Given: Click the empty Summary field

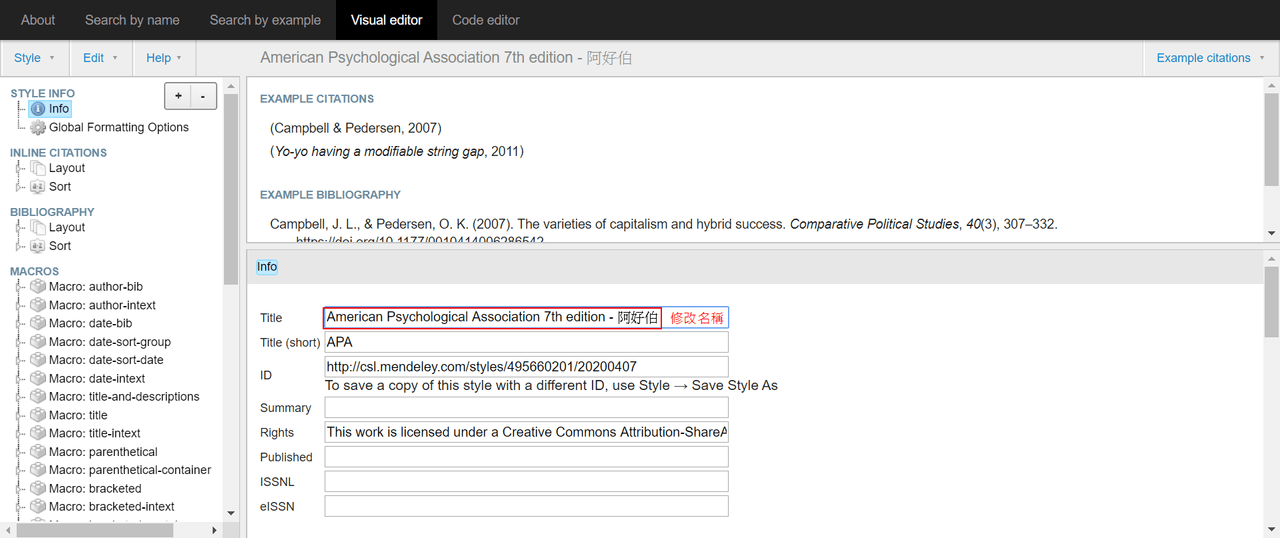Looking at the screenshot, I should [526, 408].
